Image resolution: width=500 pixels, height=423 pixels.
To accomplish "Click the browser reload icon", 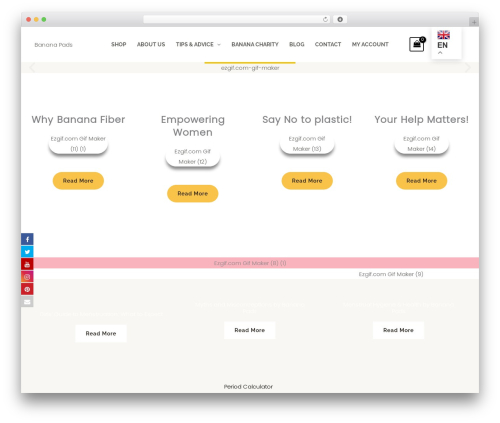I will [325, 20].
